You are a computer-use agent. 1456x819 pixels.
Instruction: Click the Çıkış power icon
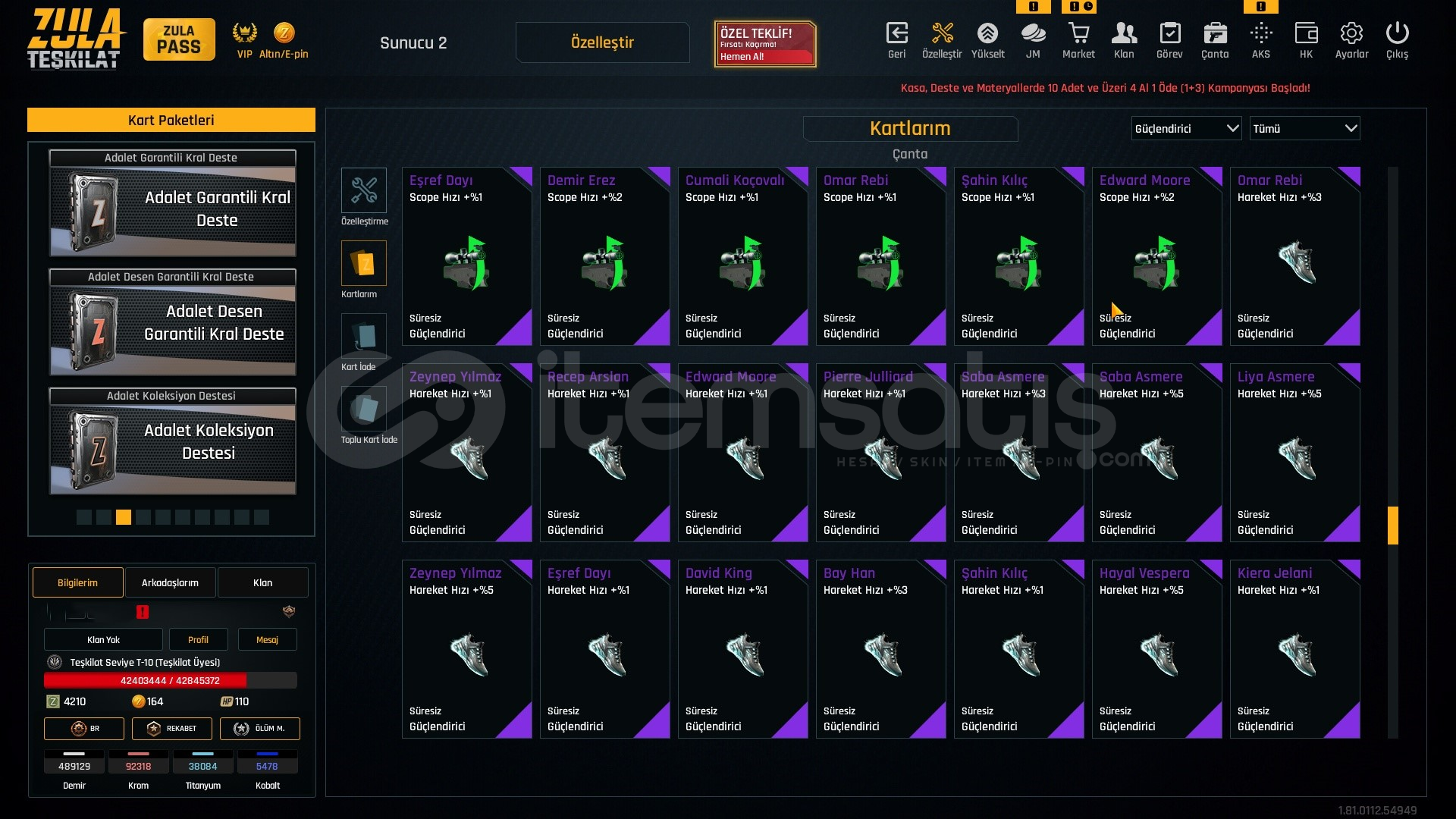[1397, 34]
